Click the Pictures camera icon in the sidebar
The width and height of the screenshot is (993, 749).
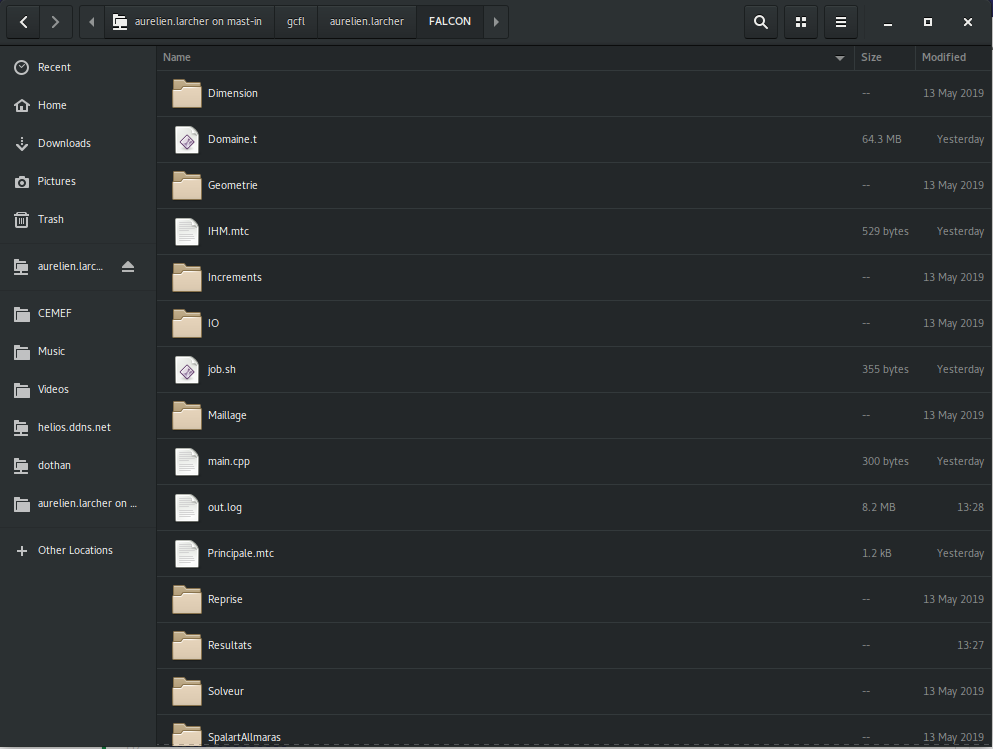point(22,182)
